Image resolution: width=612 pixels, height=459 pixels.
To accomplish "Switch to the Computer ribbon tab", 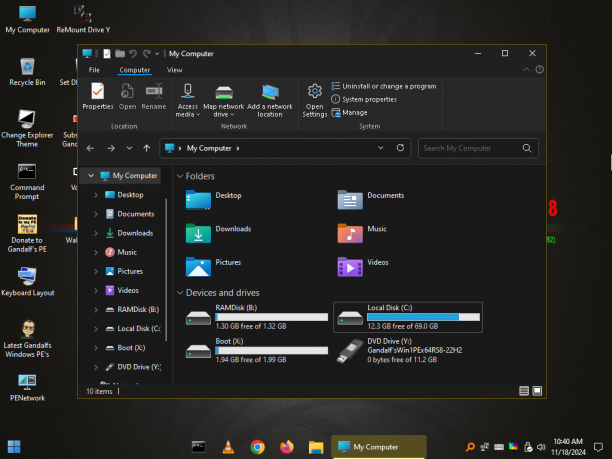I will [x=135, y=70].
